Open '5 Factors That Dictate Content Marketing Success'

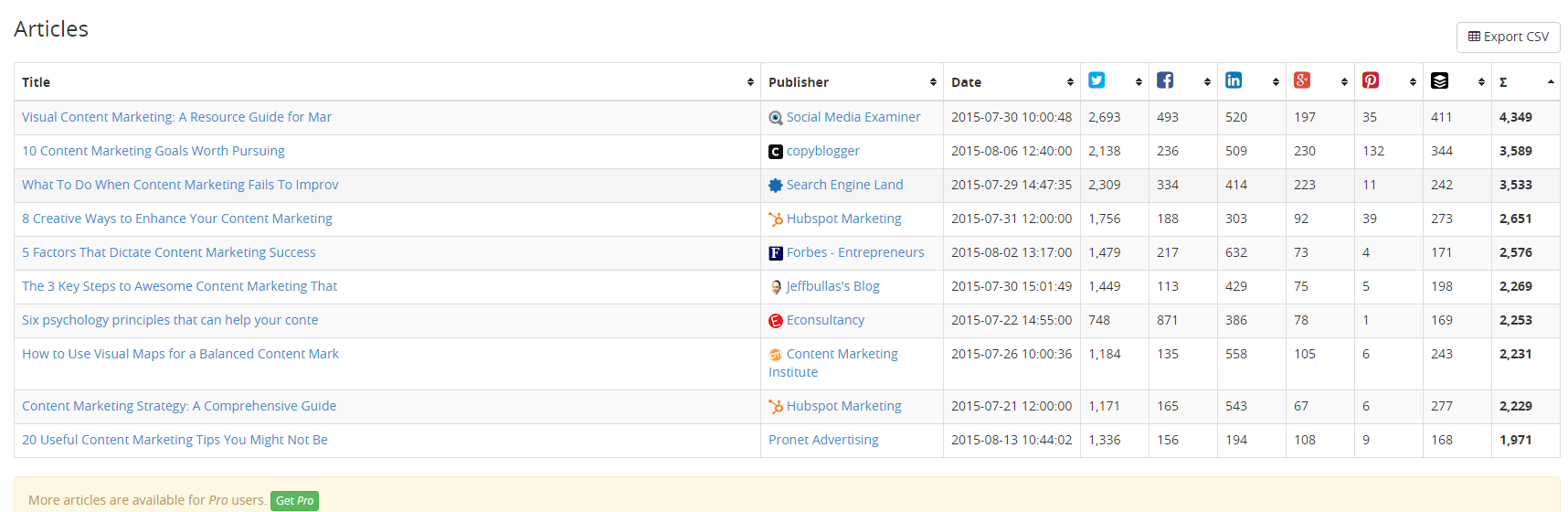pos(169,252)
